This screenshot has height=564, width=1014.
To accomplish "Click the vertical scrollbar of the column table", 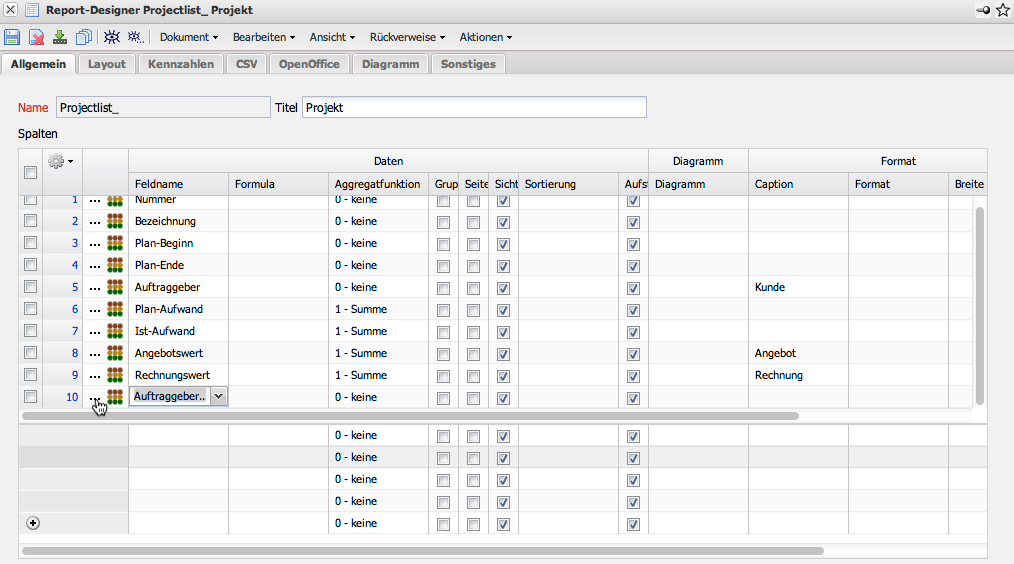I will click(980, 300).
